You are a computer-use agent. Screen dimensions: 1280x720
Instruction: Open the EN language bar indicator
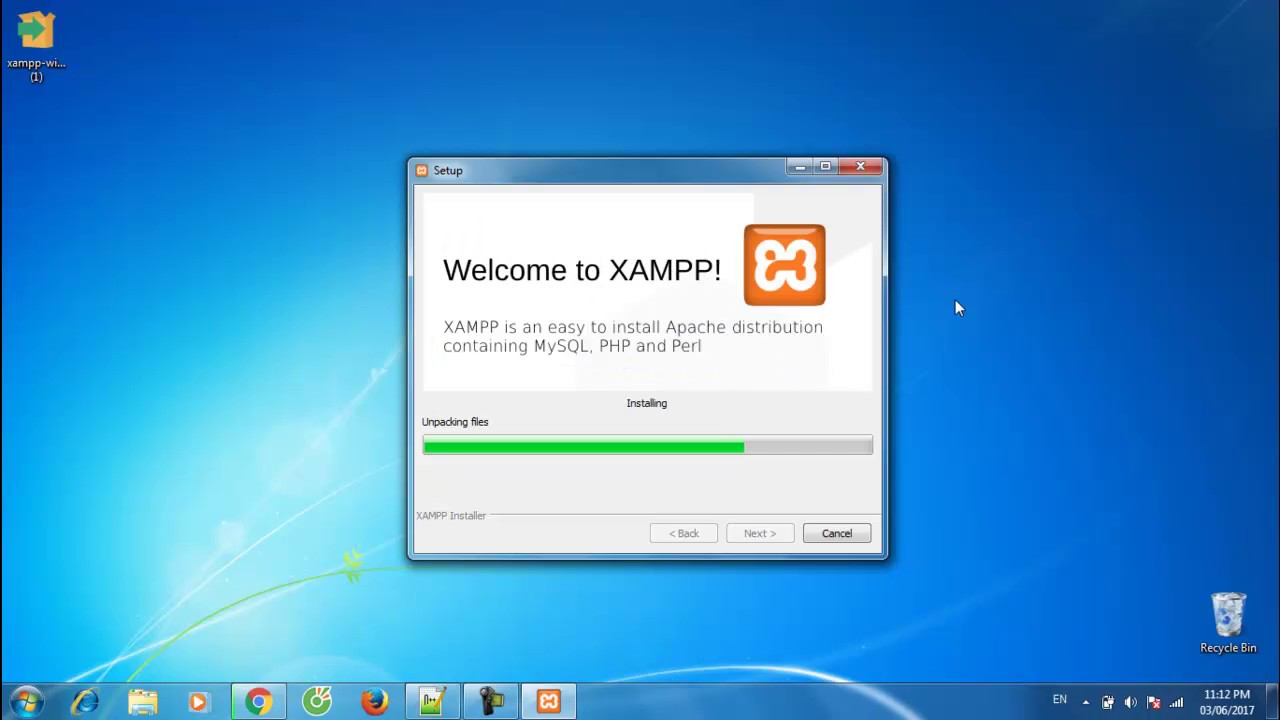[x=1060, y=700]
